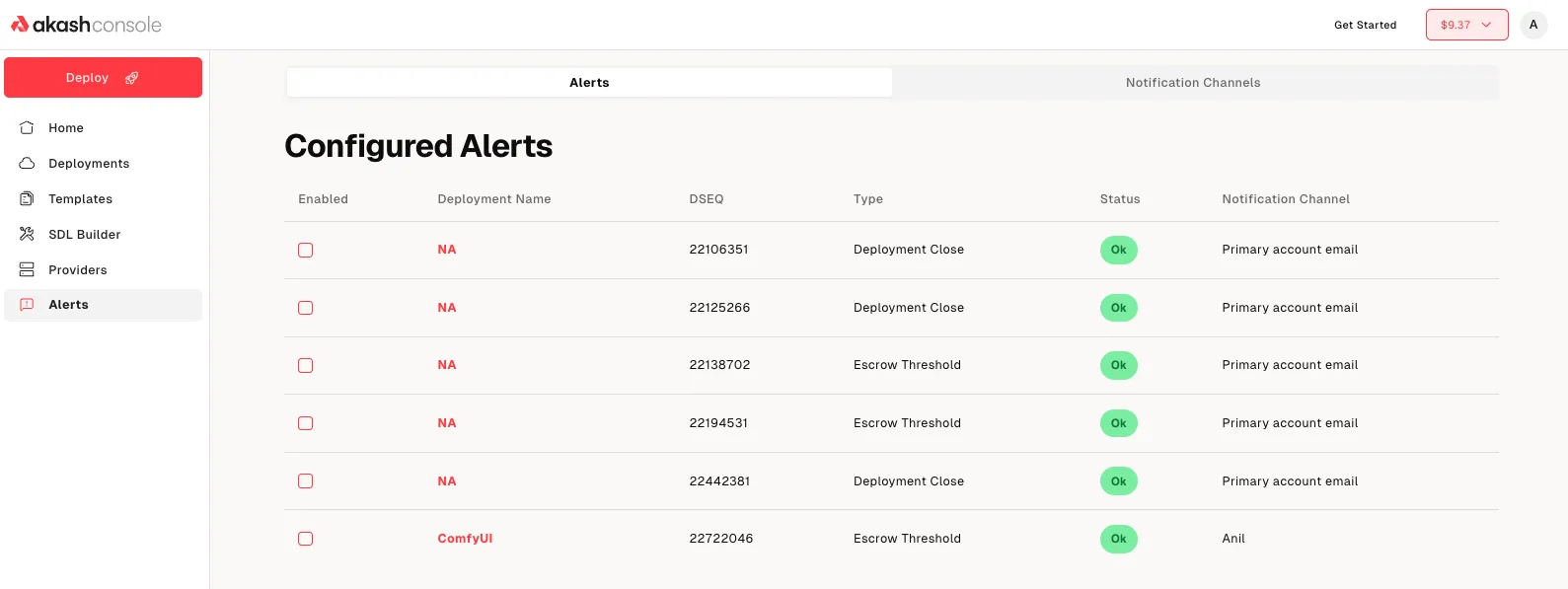Select the Alerts tab
Screen dimensions: 1568x589
point(589,83)
